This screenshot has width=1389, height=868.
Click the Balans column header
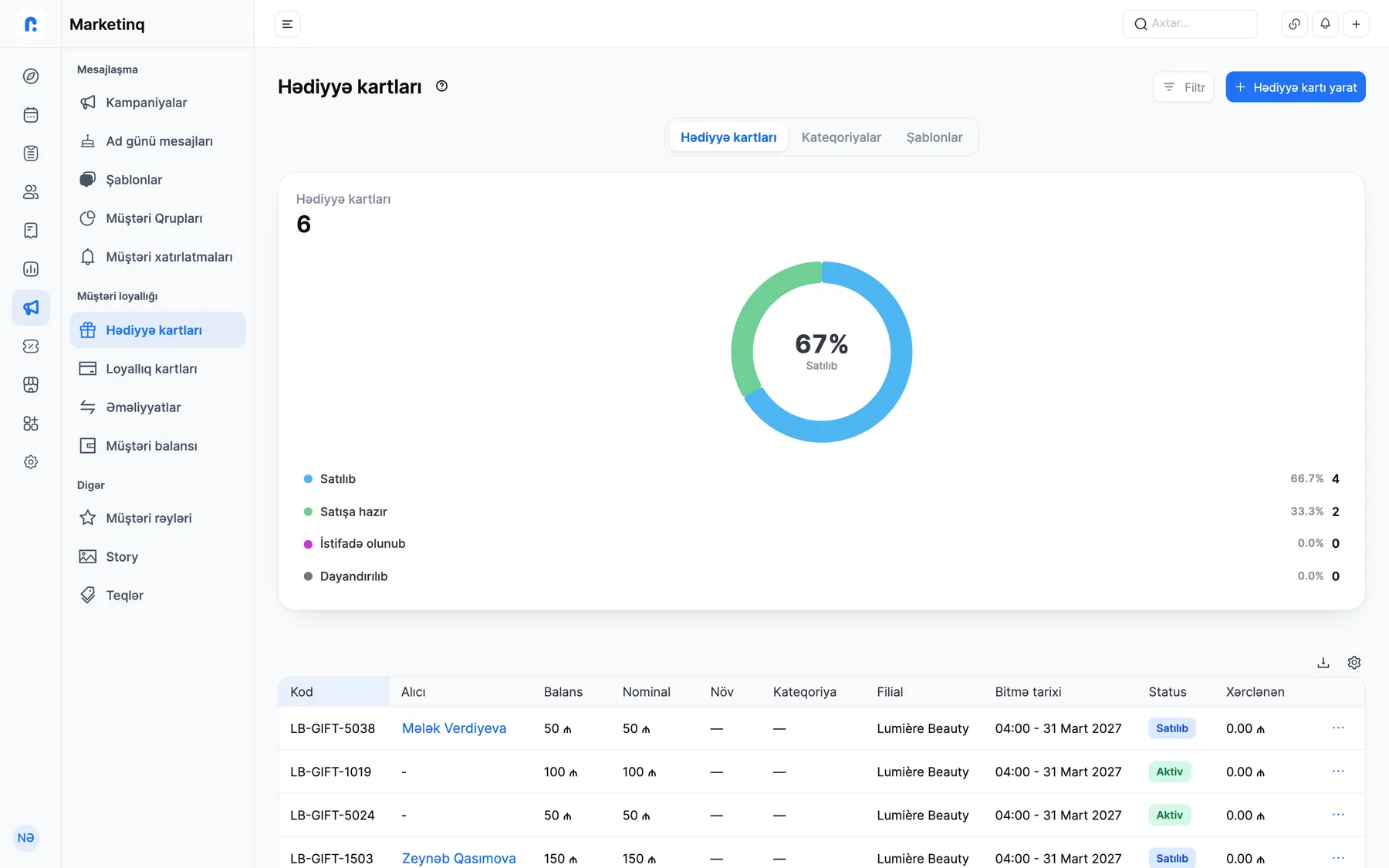[x=563, y=692]
